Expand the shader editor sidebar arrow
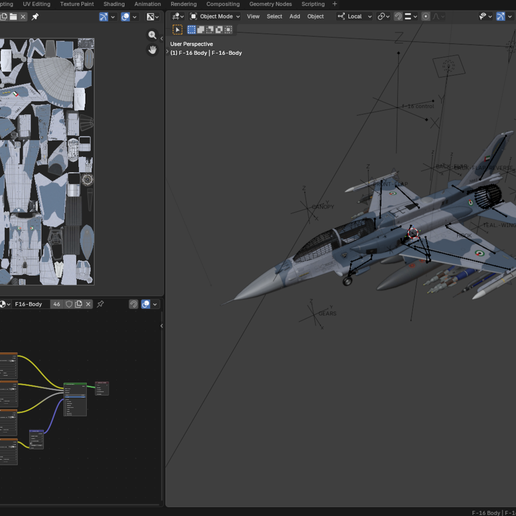Screen dimensions: 516x516 [162, 326]
